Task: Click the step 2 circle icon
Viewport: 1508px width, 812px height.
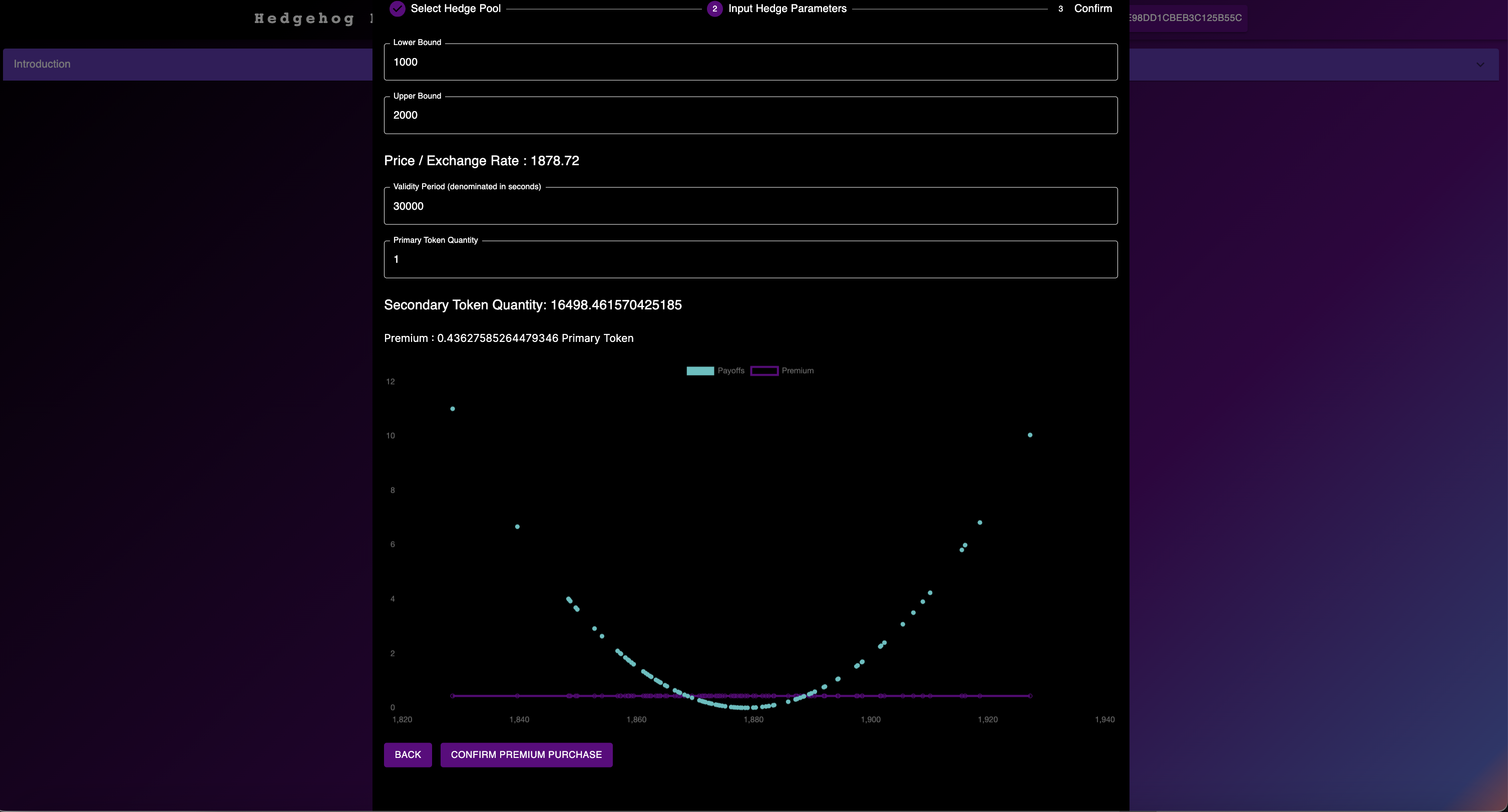Action: point(714,9)
